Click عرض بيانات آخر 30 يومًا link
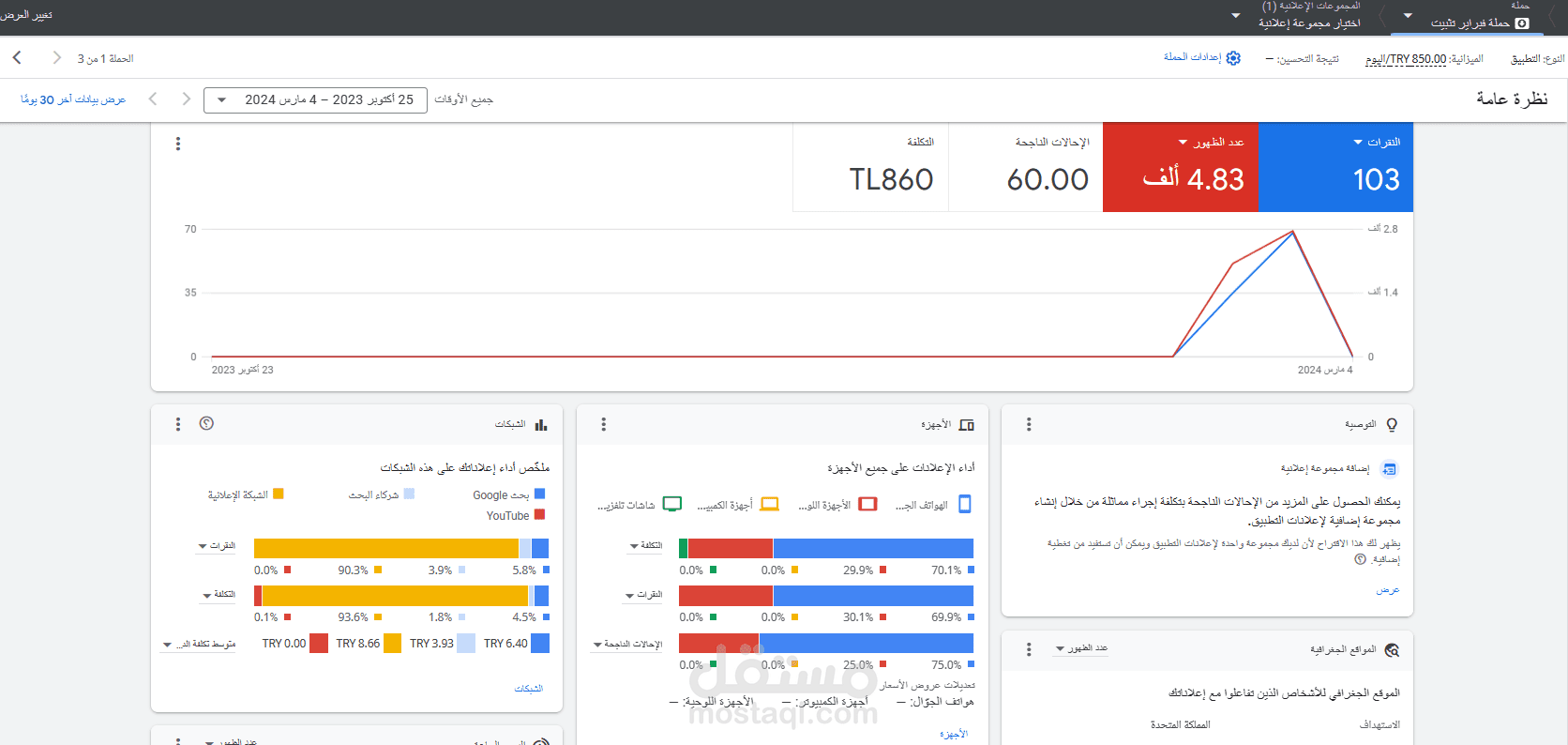Viewport: 1568px width, 745px height. click(x=73, y=99)
